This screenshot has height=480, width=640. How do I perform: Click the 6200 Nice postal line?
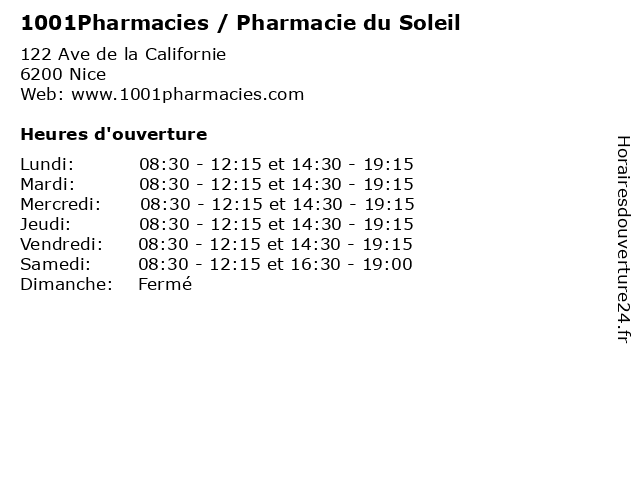63,74
